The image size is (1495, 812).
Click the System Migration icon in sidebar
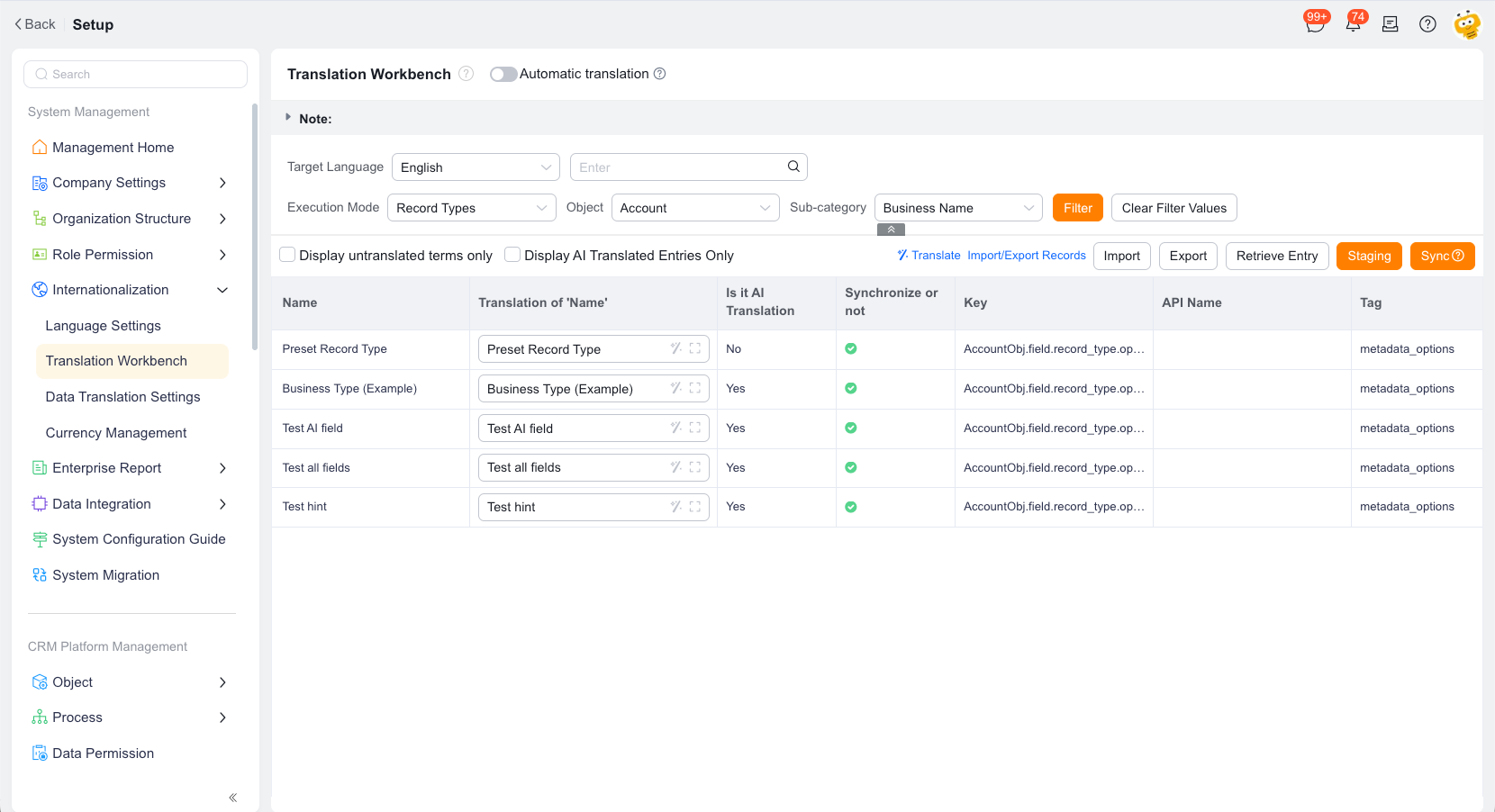(x=40, y=574)
